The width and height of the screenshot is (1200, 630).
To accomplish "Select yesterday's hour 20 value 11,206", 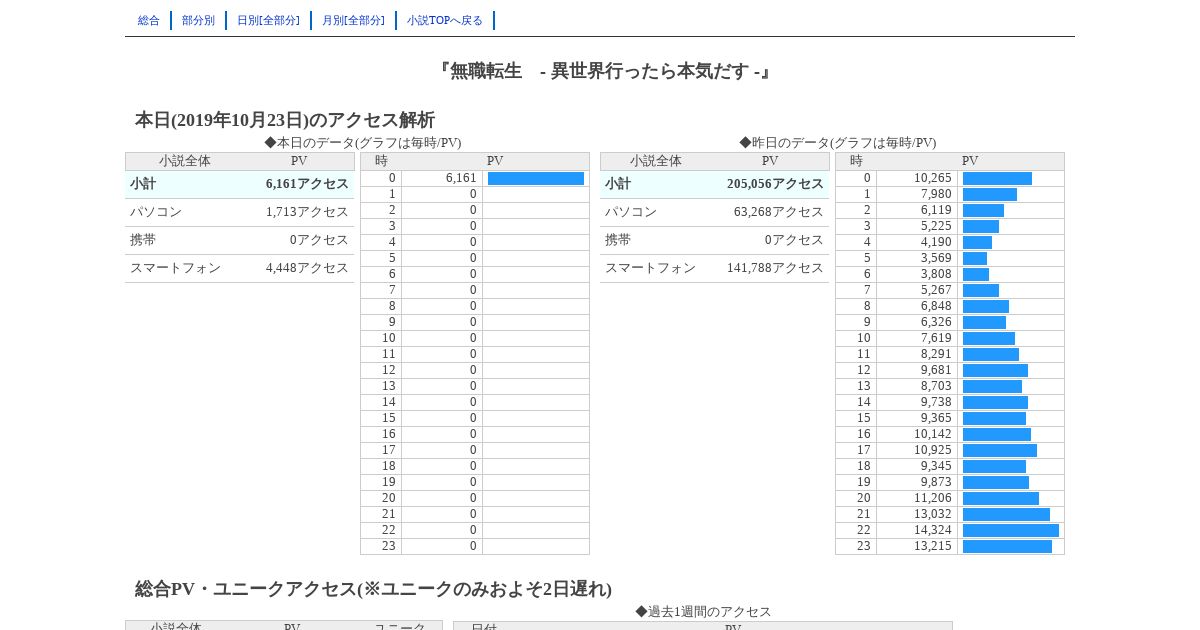I will pyautogui.click(x=932, y=498).
